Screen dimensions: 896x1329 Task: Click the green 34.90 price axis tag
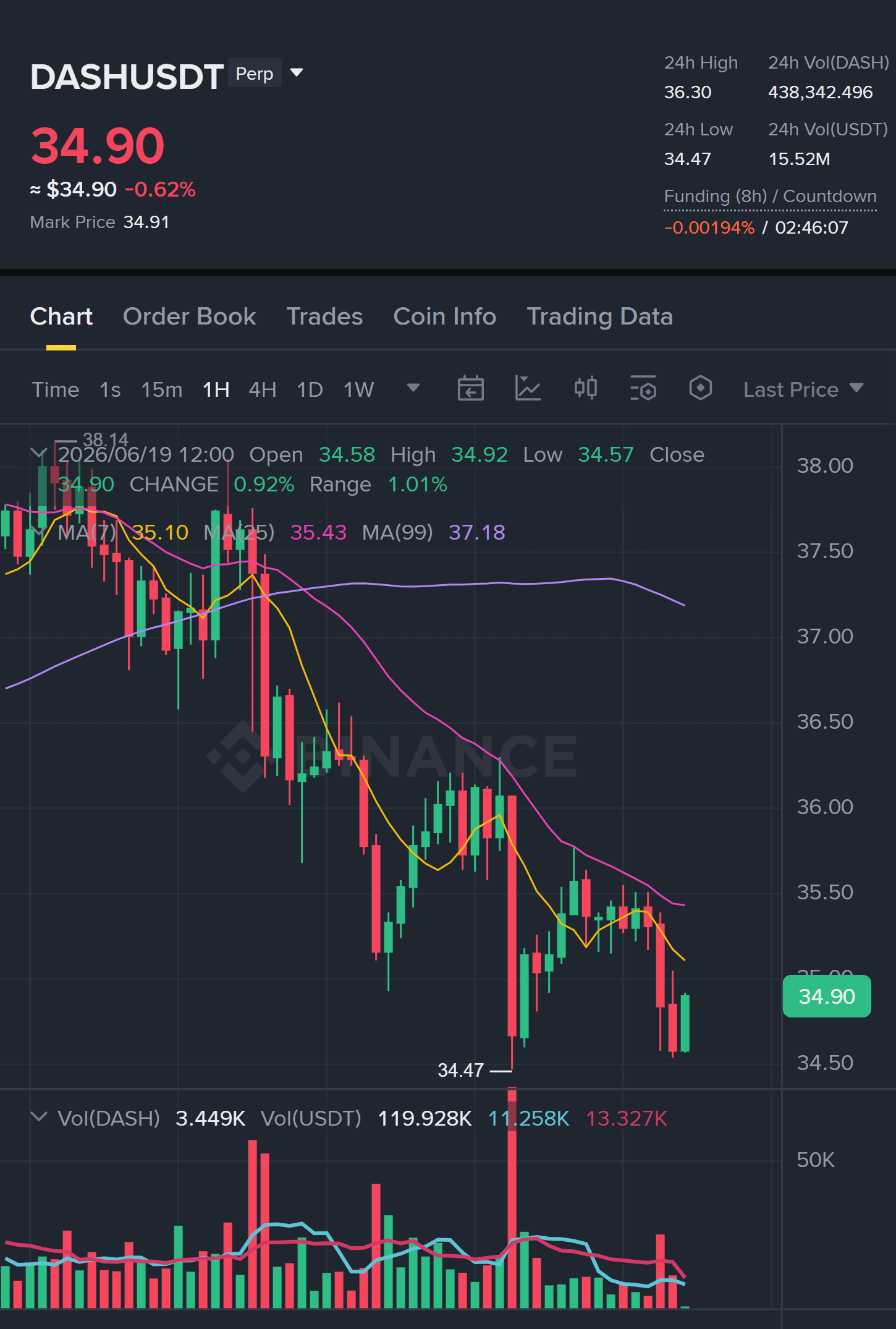pyautogui.click(x=827, y=996)
